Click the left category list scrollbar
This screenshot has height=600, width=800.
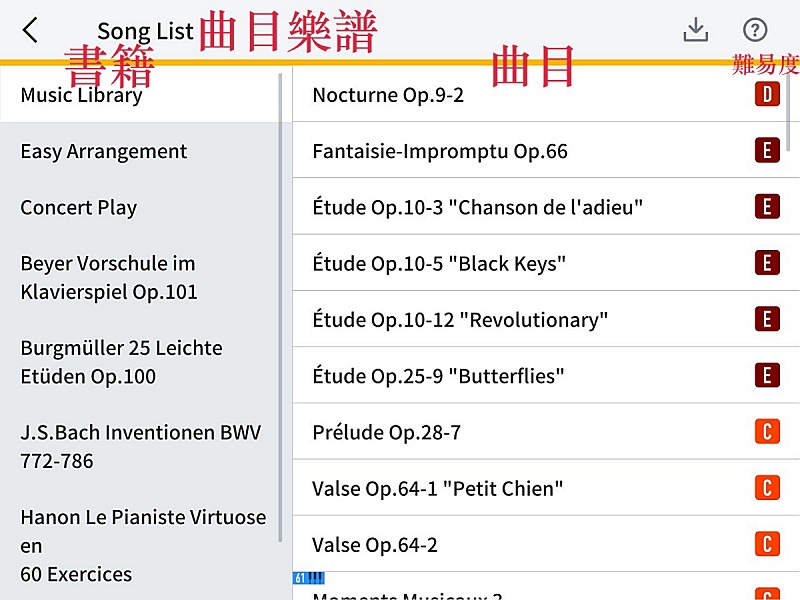281,300
